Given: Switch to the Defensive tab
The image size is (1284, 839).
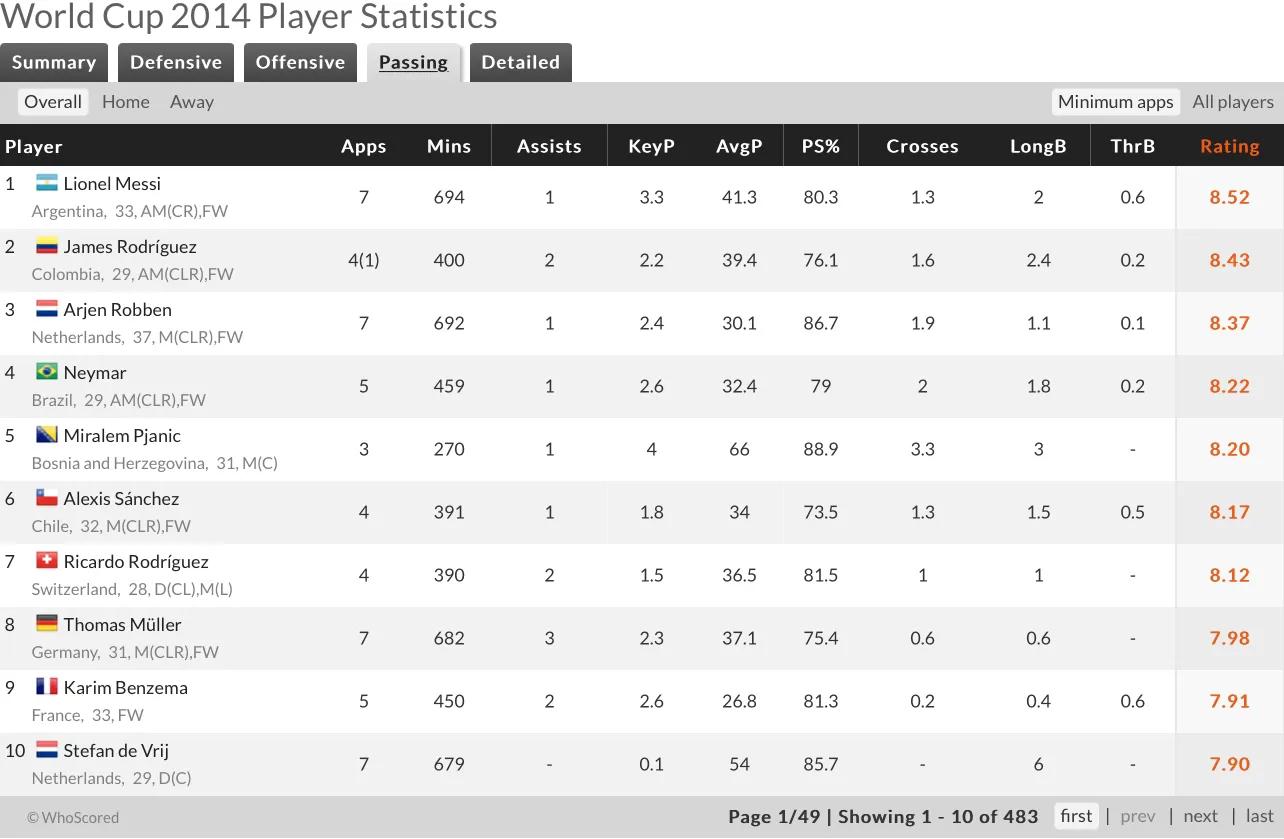Looking at the screenshot, I should pyautogui.click(x=176, y=62).
